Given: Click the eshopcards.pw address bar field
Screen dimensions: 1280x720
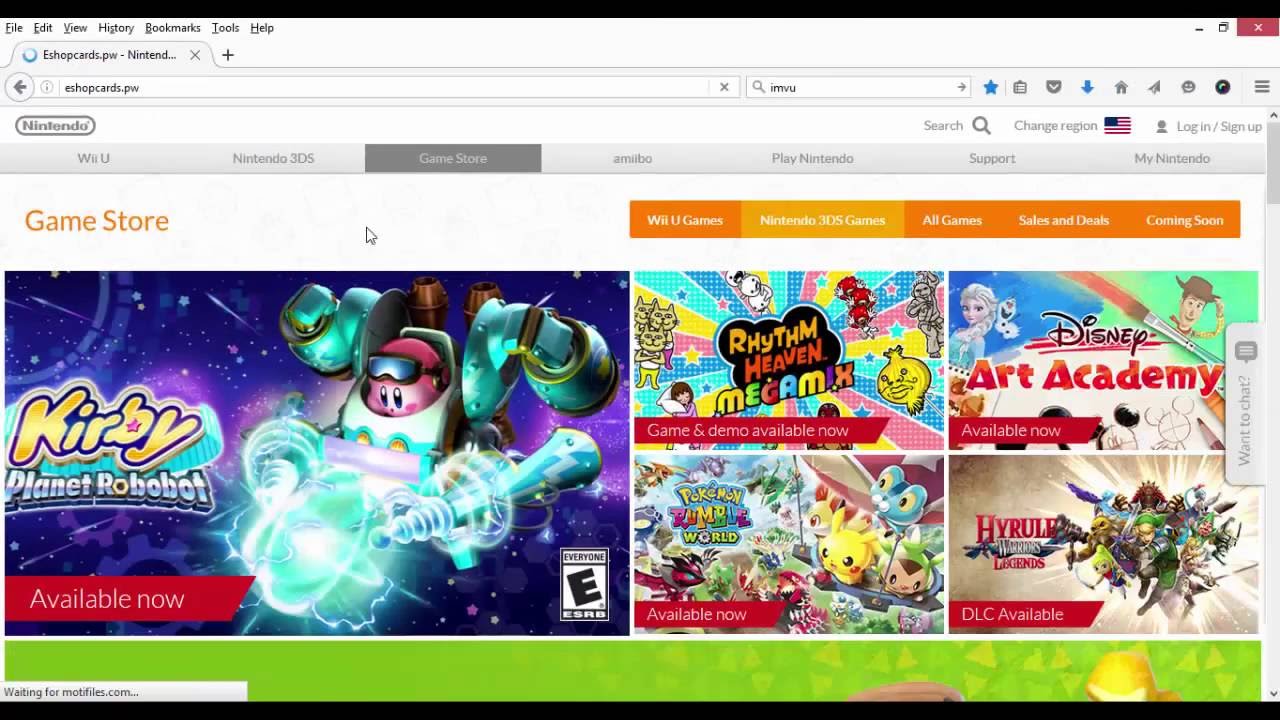Looking at the screenshot, I should [x=385, y=87].
